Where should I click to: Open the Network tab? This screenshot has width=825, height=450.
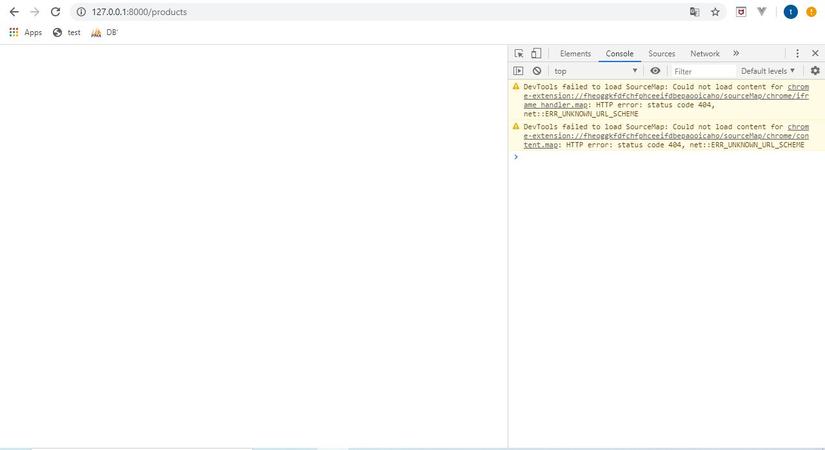pos(705,54)
